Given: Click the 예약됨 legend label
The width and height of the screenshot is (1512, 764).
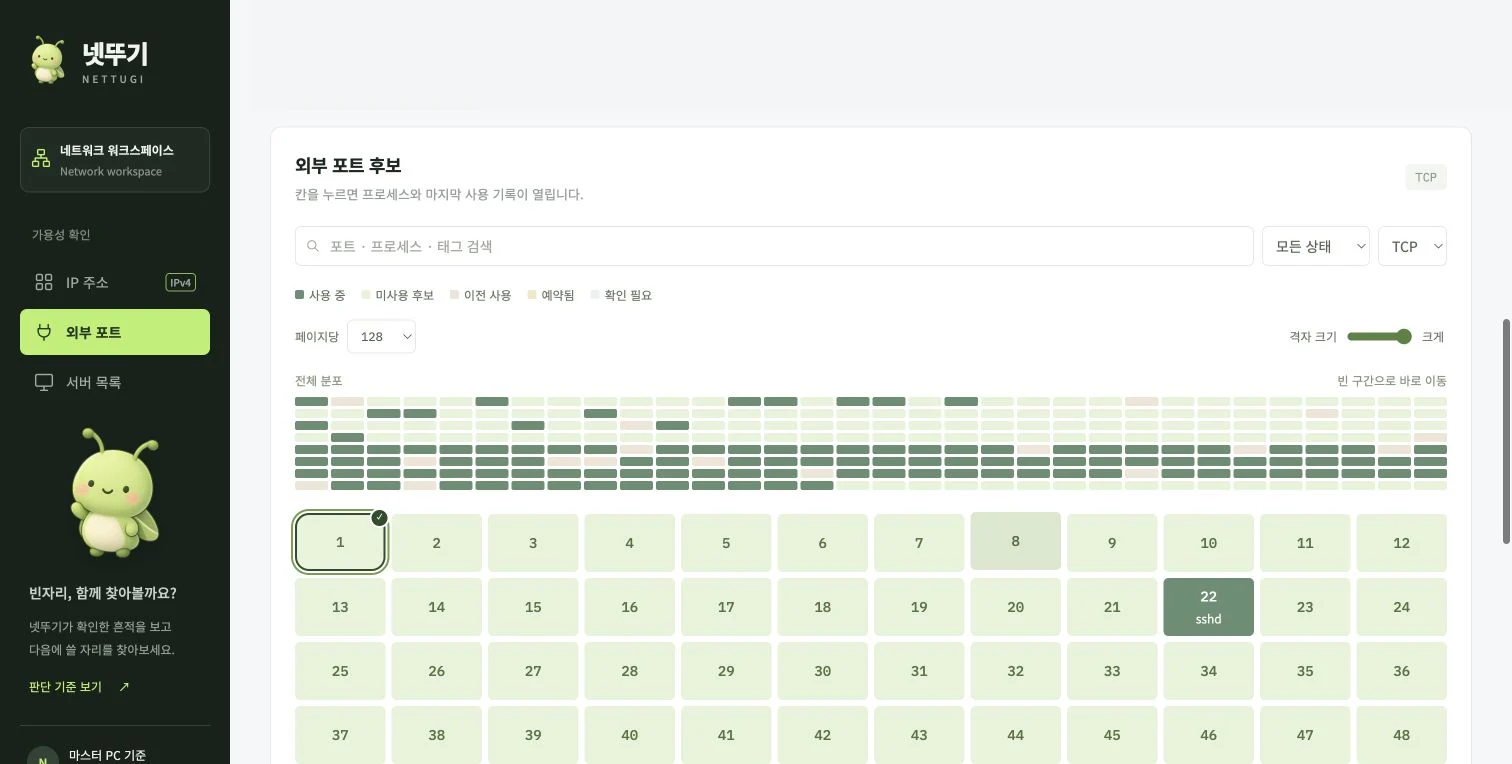Looking at the screenshot, I should 558,295.
